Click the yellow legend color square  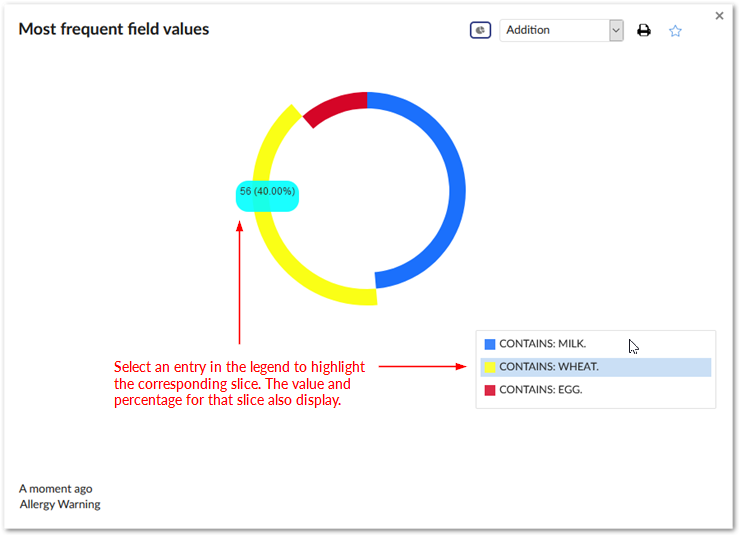[490, 367]
